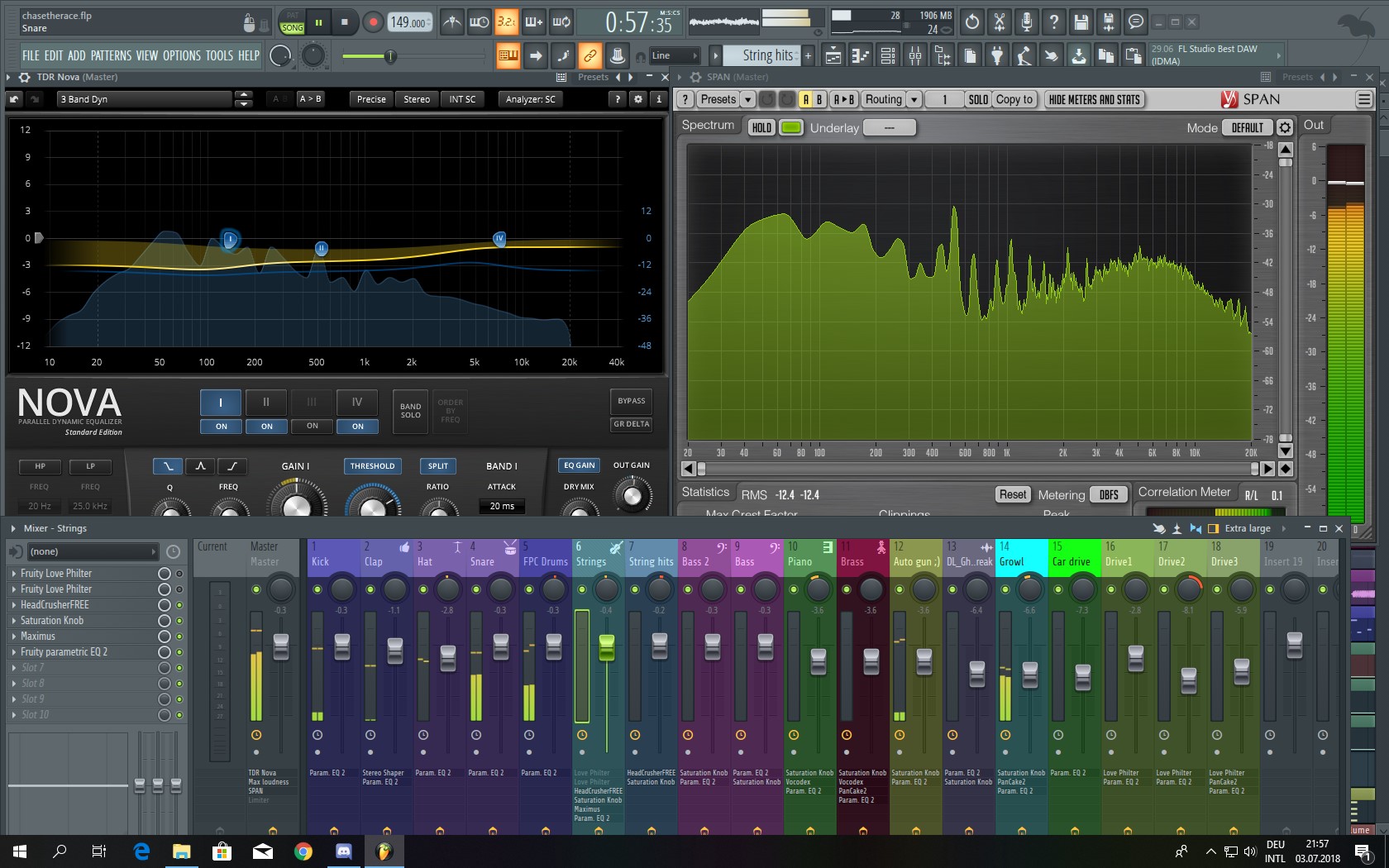Screen dimensions: 1389x868
Task: Toggle Maximus effect slot on/off
Action: [179, 636]
